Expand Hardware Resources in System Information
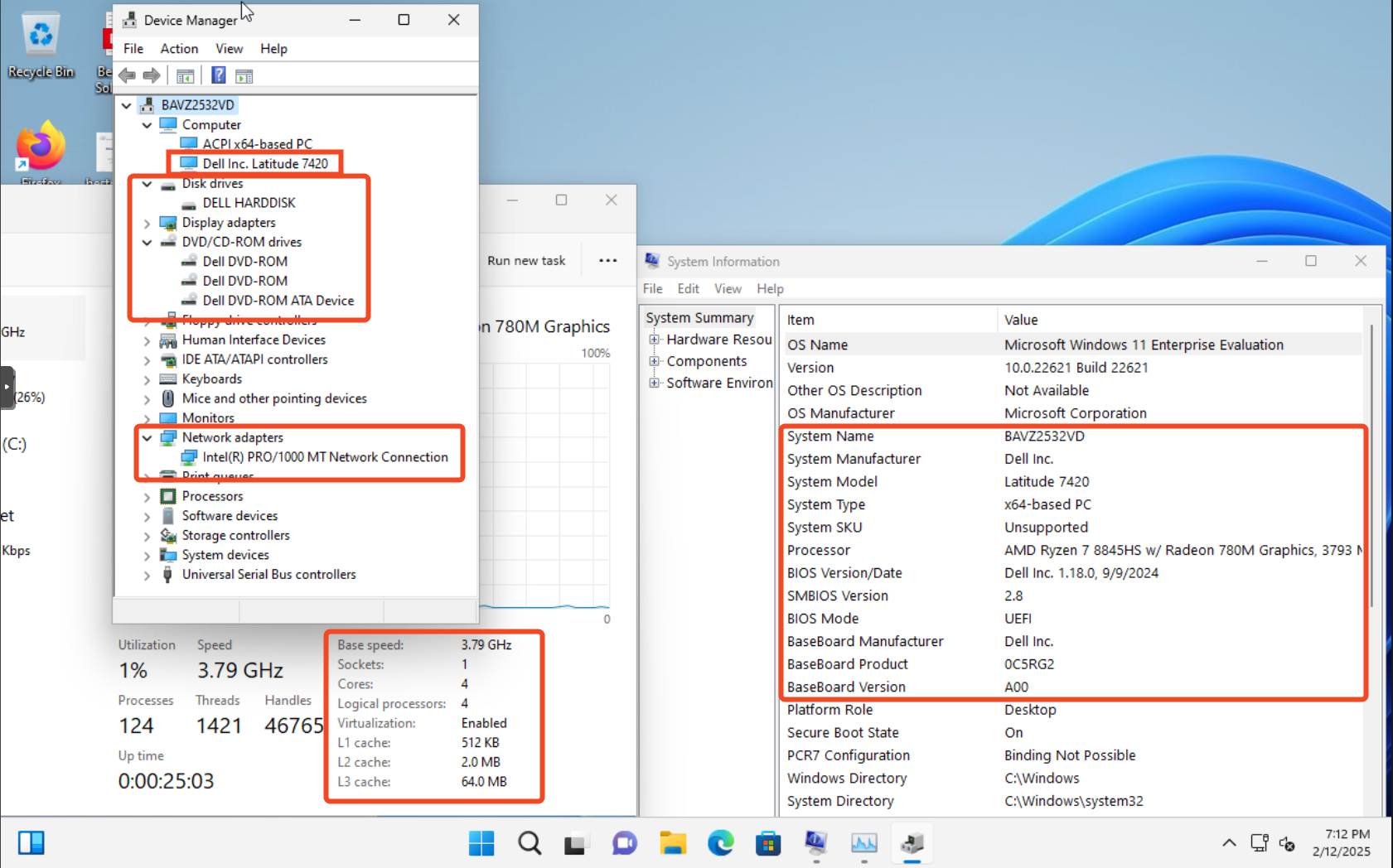The width and height of the screenshot is (1393, 868). tap(655, 340)
